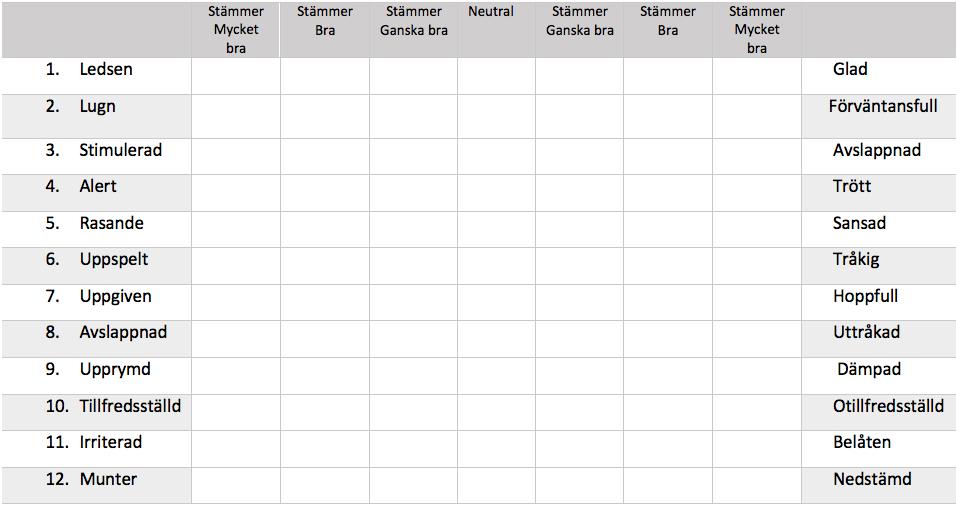The width and height of the screenshot is (958, 507).
Task: Mark the cell beside Glad in row 1
Action: click(757, 76)
